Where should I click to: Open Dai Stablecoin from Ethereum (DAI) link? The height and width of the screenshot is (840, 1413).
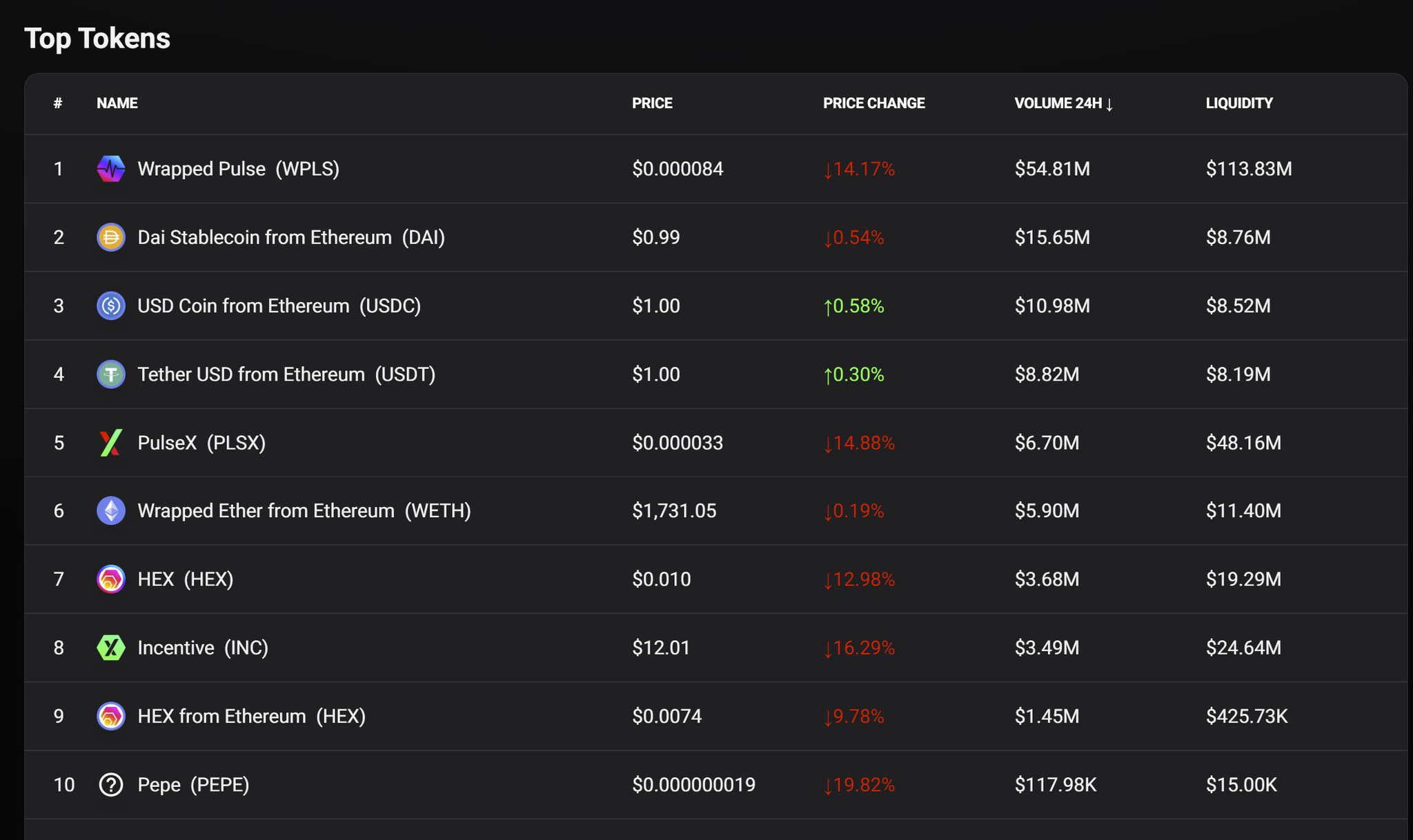pyautogui.click(x=291, y=237)
